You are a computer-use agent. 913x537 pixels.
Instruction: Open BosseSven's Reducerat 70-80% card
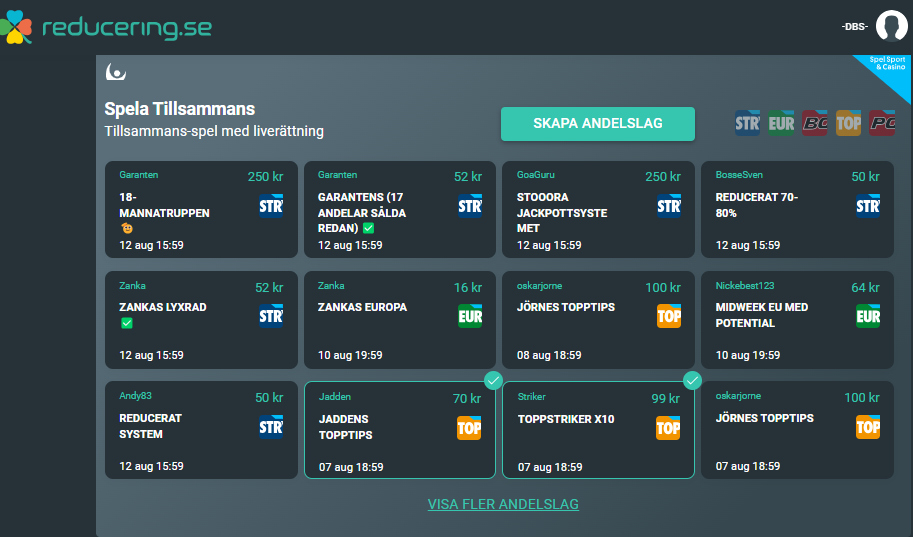(x=797, y=210)
